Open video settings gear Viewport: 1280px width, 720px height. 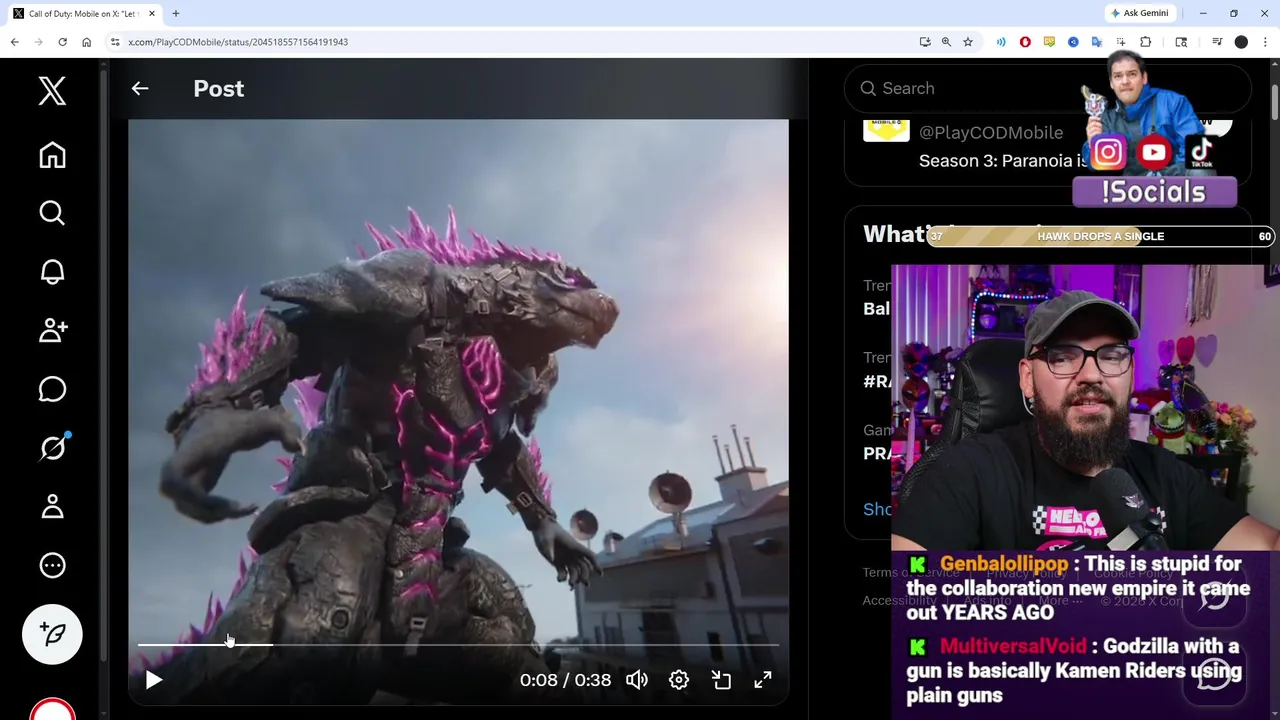pos(678,680)
